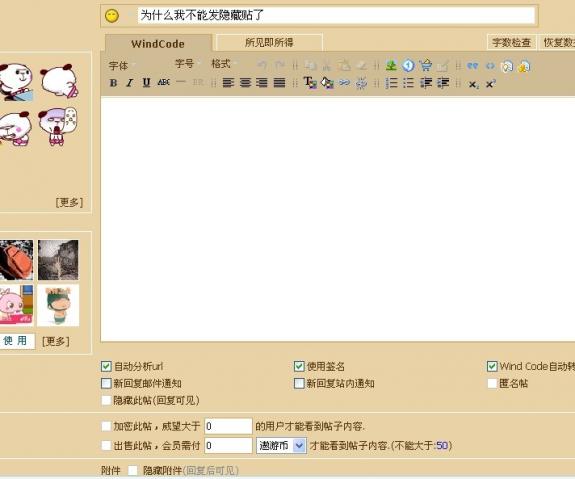Enable the 新回复邮件通知 checkbox
The width and height of the screenshot is (575, 479).
tap(106, 383)
